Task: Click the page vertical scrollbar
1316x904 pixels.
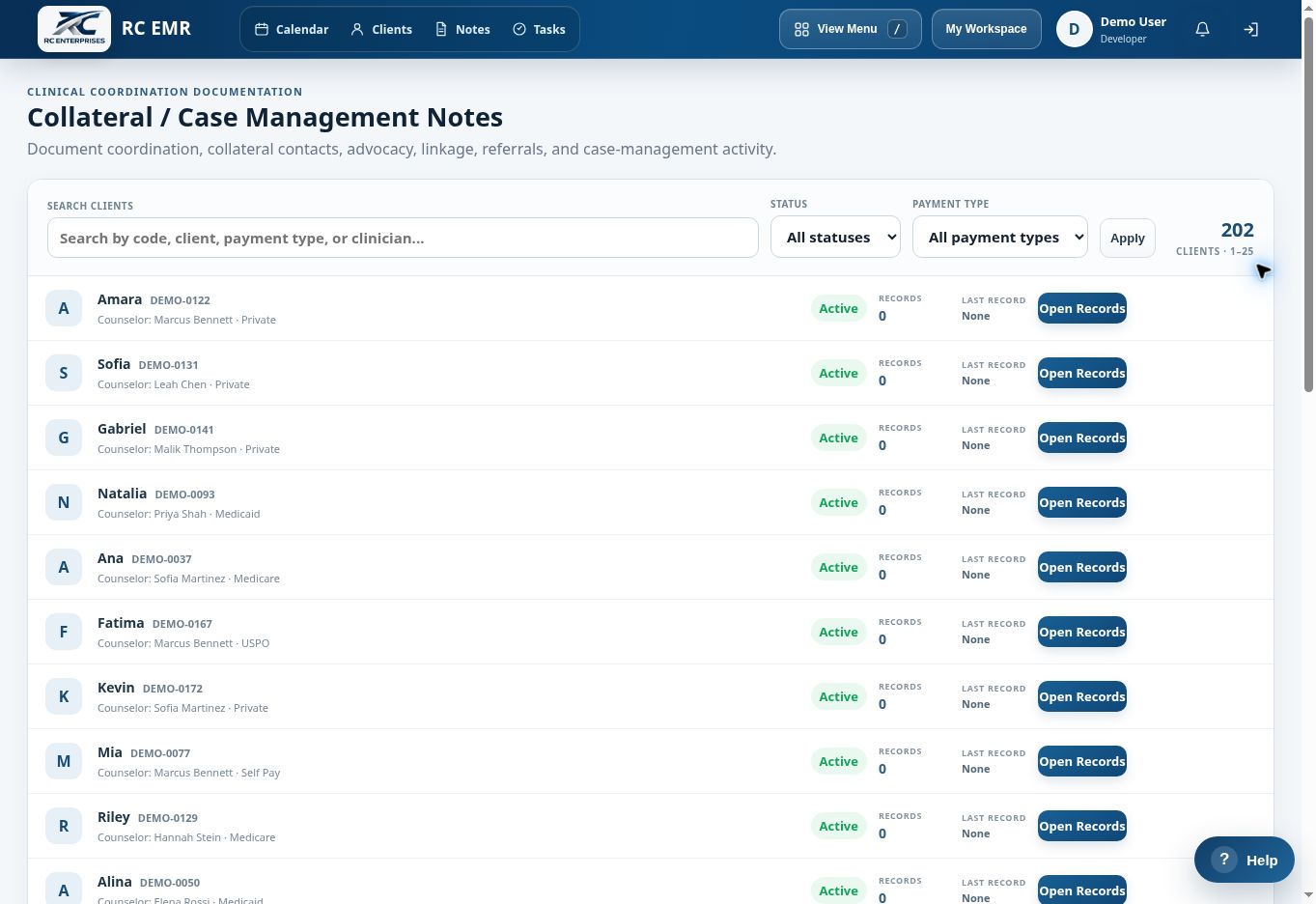Action: click(x=1308, y=203)
